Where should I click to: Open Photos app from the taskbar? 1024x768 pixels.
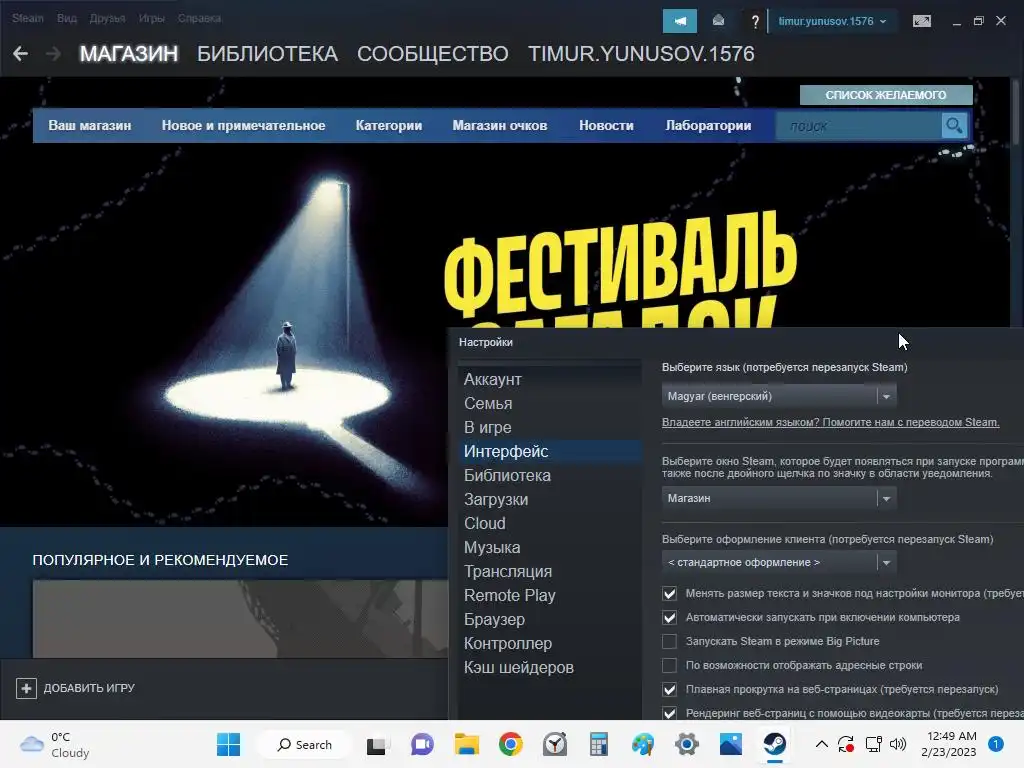[731, 744]
